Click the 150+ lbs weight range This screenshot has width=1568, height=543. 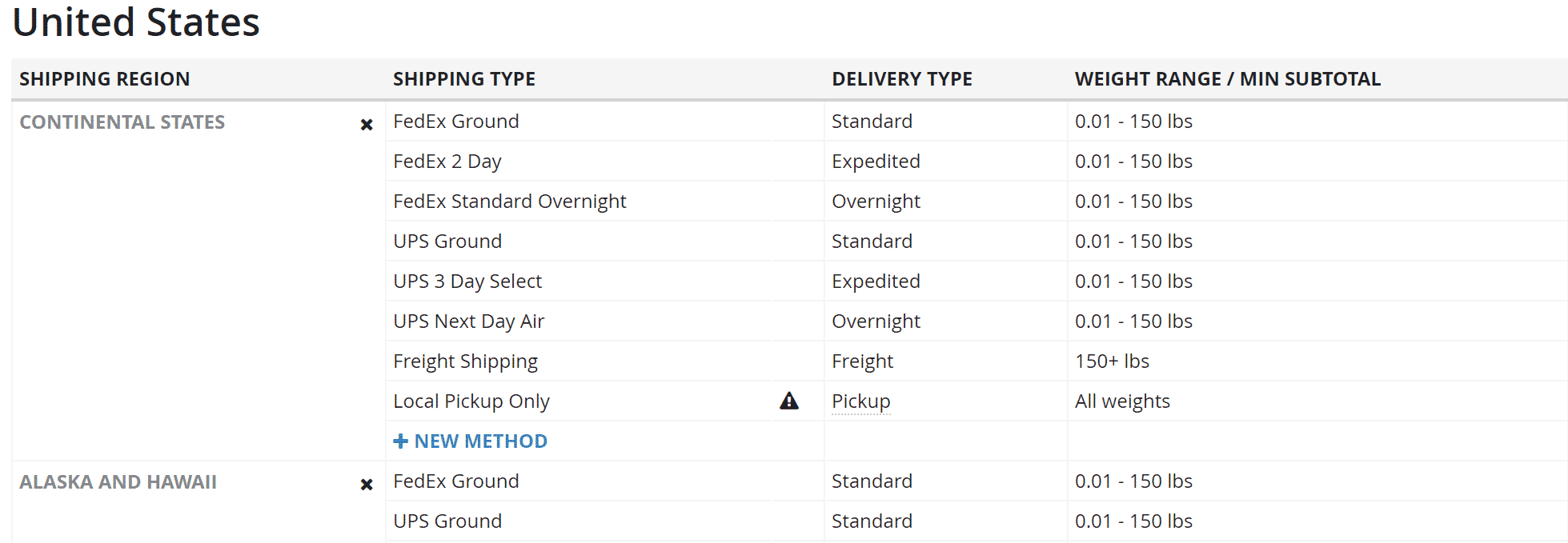point(1112,361)
